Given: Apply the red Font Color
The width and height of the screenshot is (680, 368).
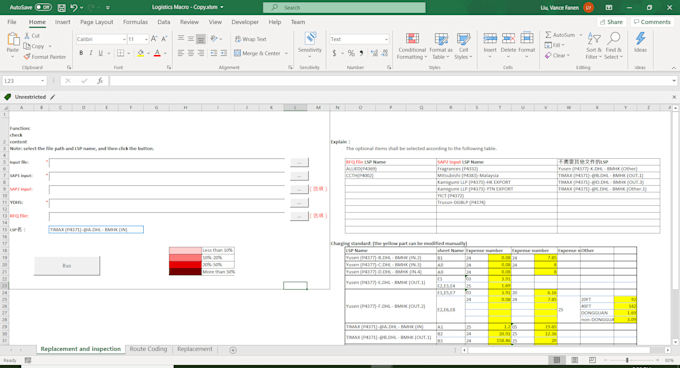Looking at the screenshot, I should point(157,53).
